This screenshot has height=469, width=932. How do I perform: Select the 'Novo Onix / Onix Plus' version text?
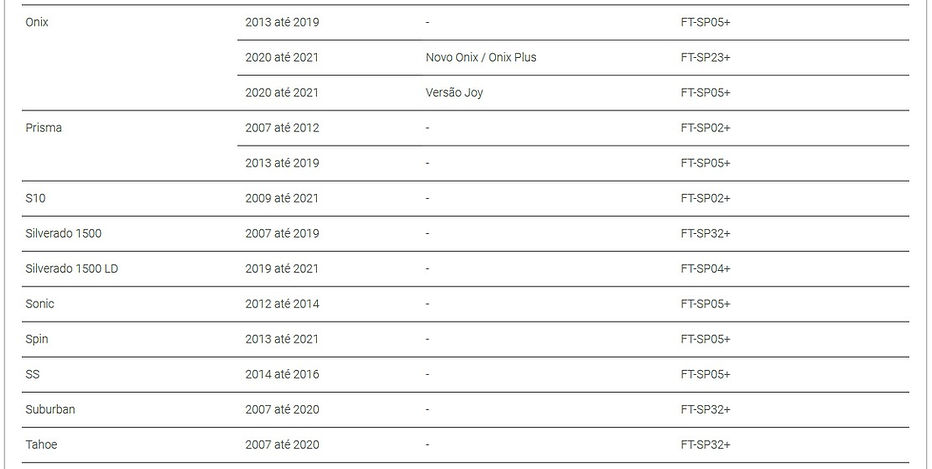click(x=480, y=57)
